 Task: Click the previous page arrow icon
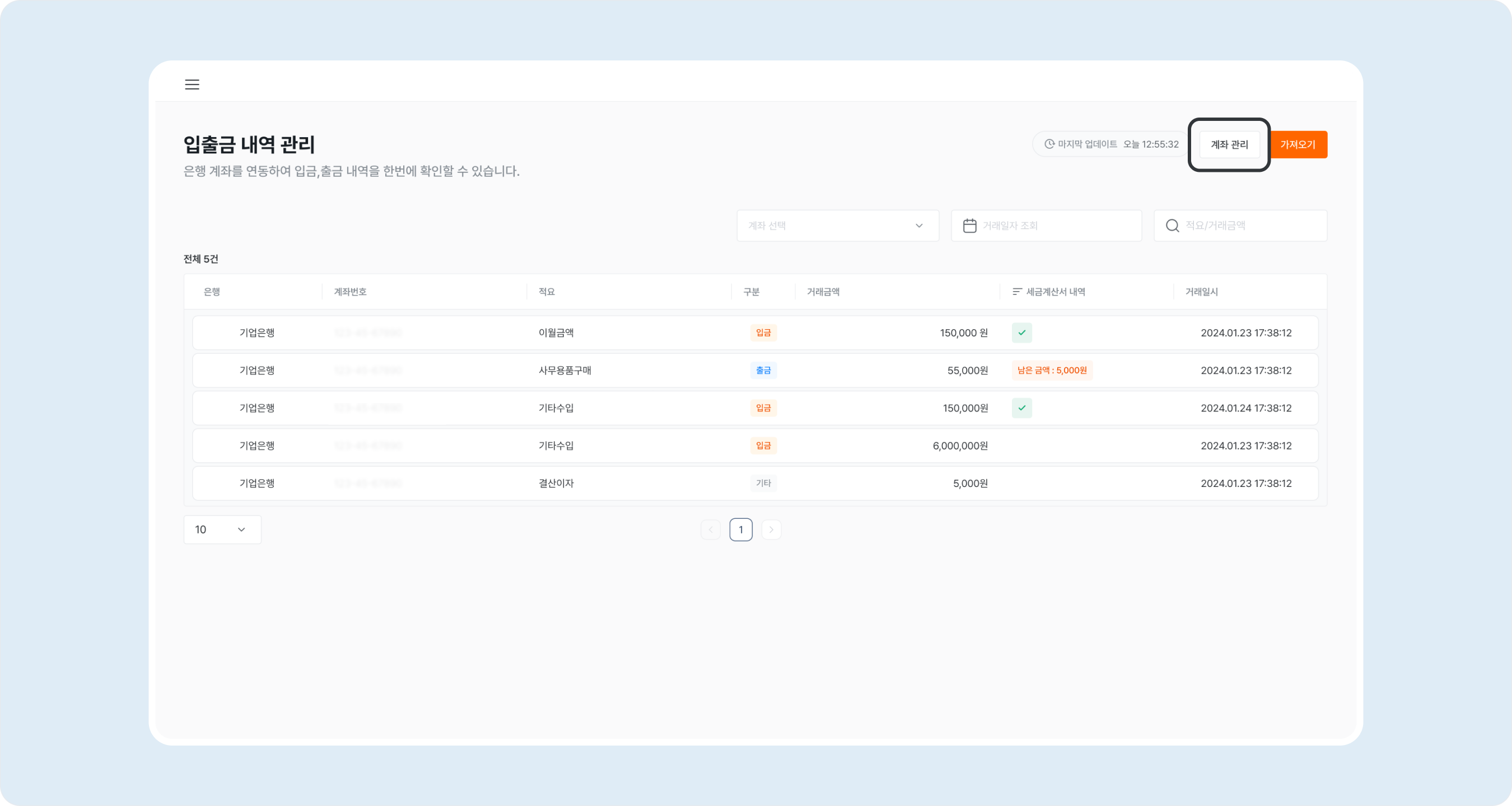[x=711, y=529]
